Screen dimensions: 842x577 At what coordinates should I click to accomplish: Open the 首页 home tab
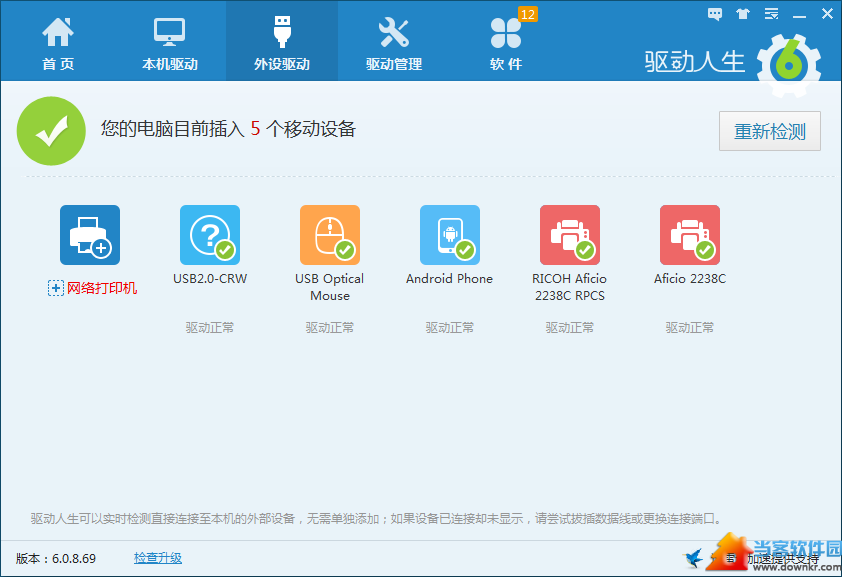click(x=58, y=43)
